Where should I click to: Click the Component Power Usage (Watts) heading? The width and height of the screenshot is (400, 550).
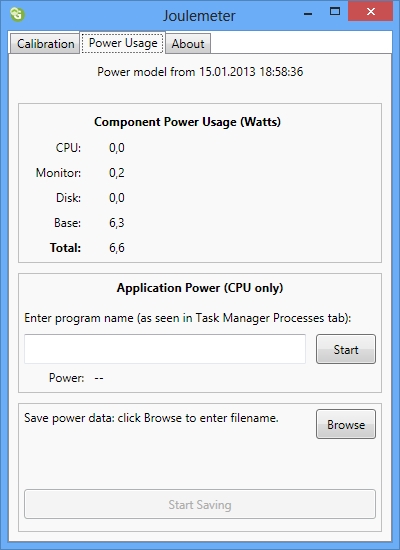187,122
